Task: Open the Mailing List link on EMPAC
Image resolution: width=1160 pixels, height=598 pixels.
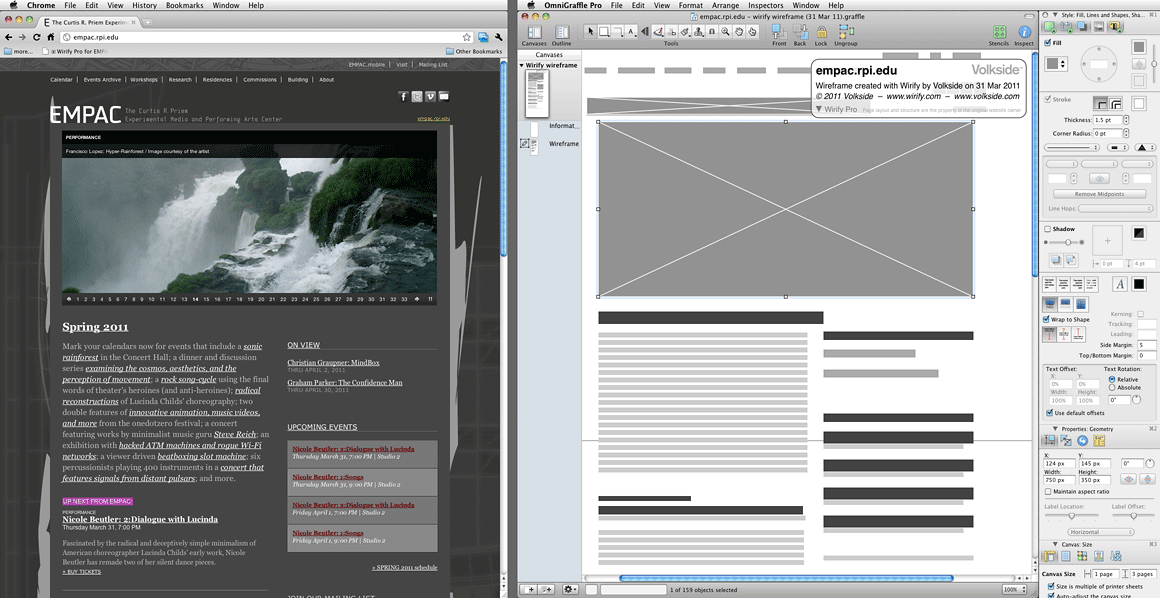Action: [433, 65]
